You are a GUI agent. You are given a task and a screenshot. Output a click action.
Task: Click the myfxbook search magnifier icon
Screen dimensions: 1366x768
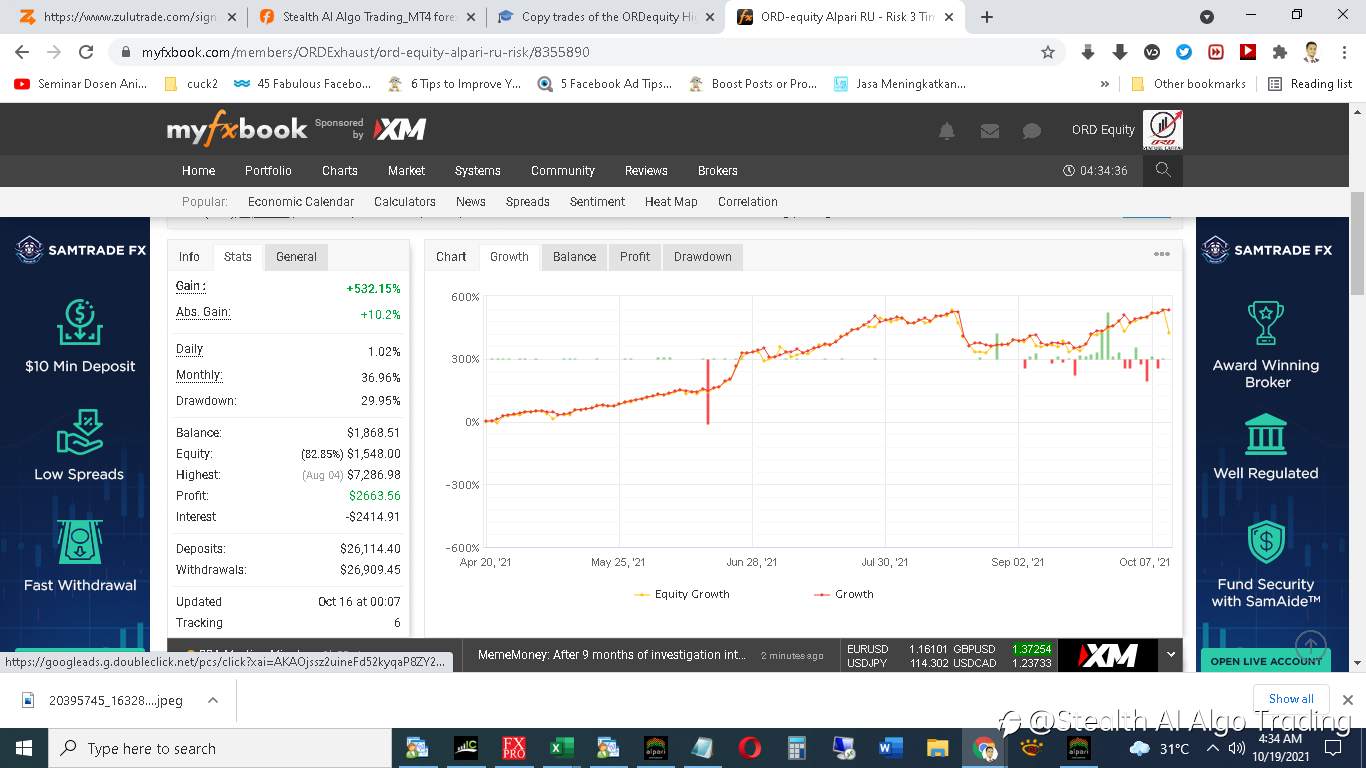pyautogui.click(x=1162, y=170)
